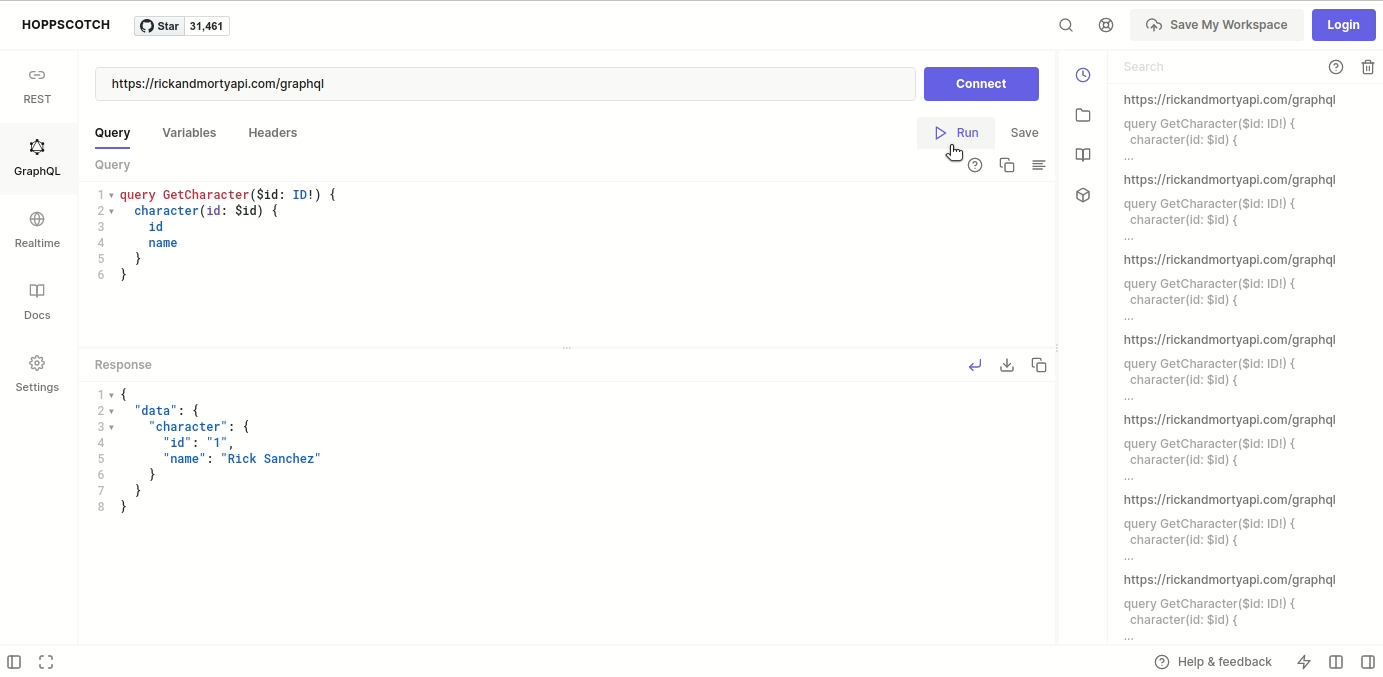
Task: Collapse response line 1 fold arrow
Action: (x=111, y=395)
